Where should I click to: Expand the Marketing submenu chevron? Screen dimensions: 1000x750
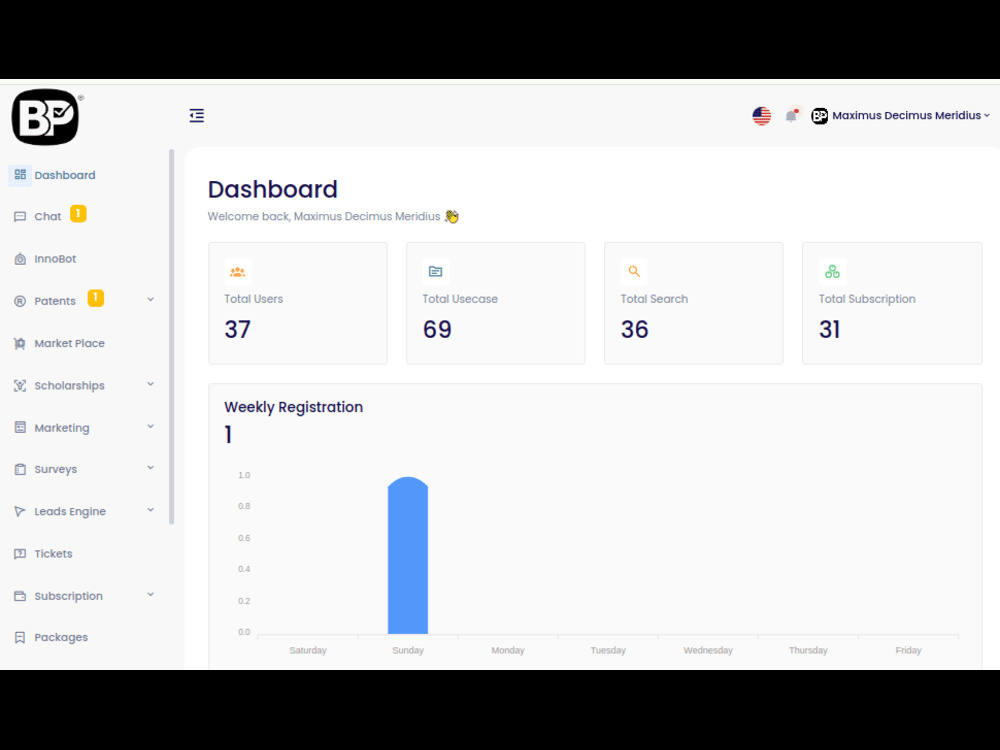pos(151,426)
